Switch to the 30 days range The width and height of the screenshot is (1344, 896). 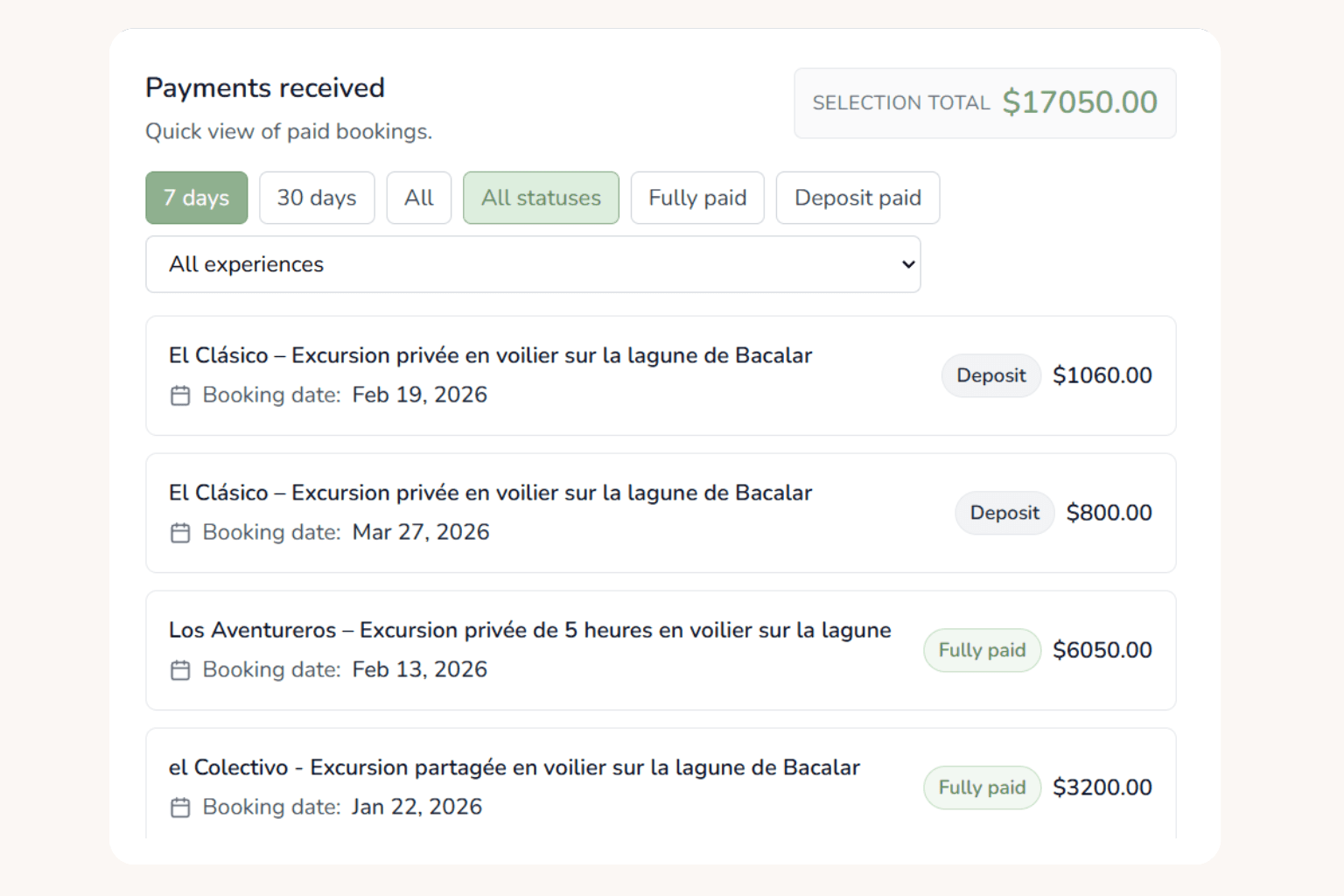pos(317,198)
